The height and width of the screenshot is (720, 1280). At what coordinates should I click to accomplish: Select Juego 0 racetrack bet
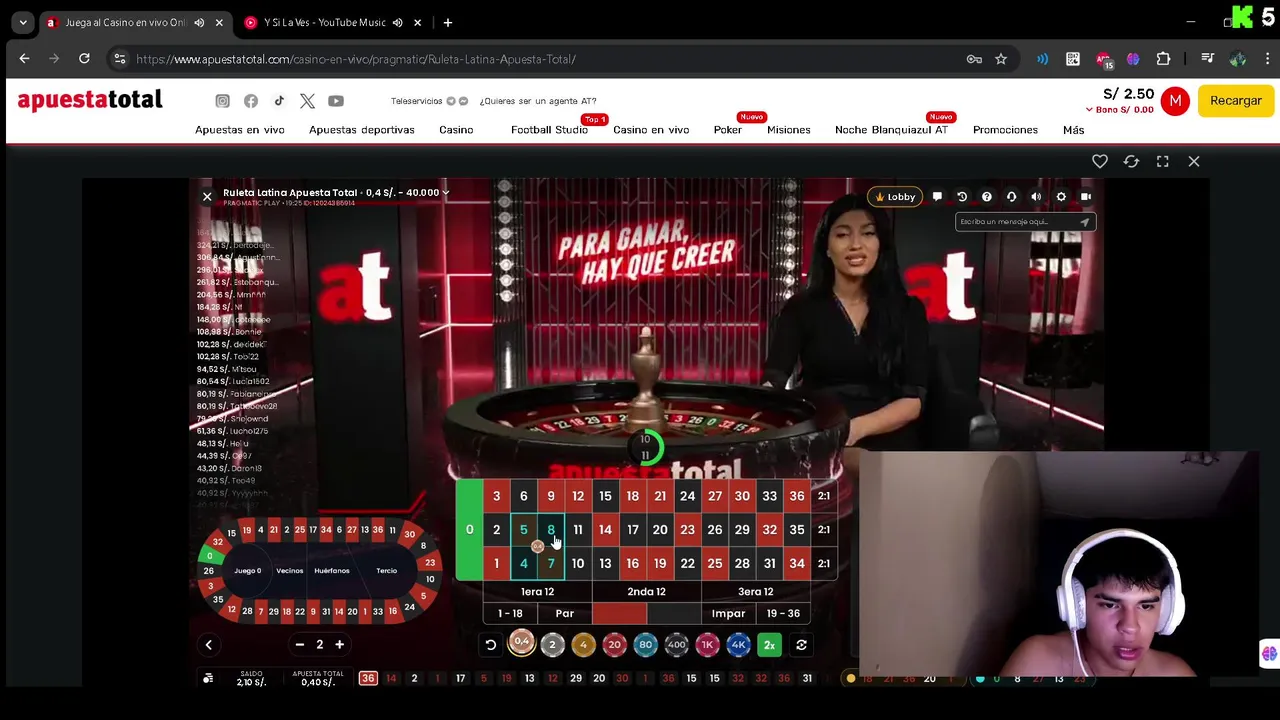247,571
